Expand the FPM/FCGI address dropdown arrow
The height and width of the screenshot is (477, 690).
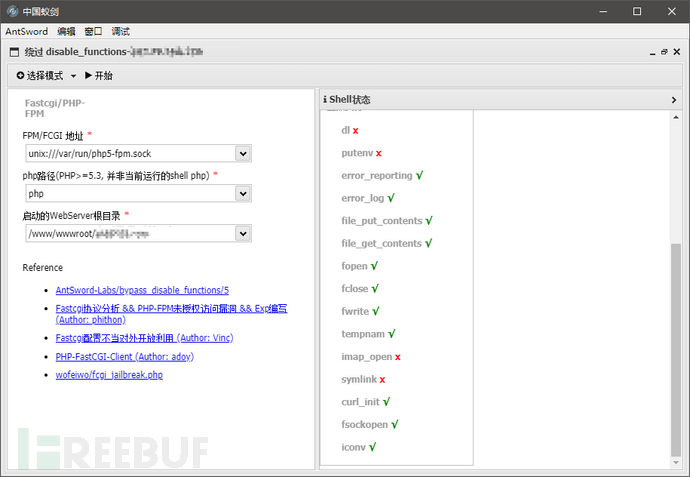point(243,154)
